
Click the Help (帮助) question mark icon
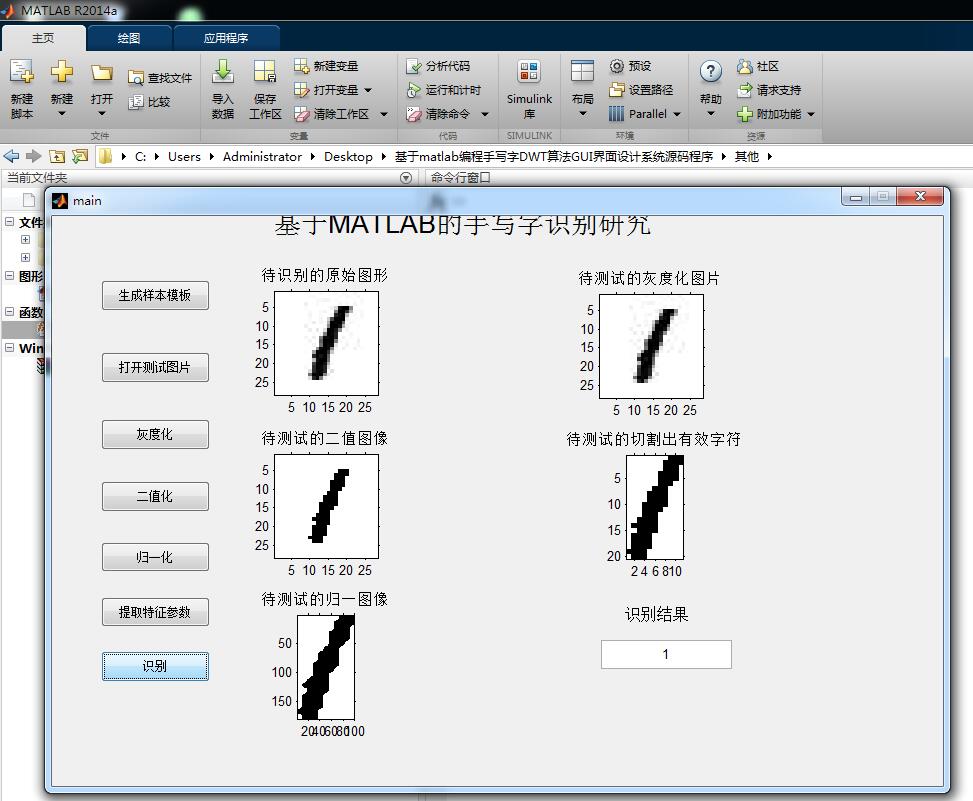coord(711,72)
